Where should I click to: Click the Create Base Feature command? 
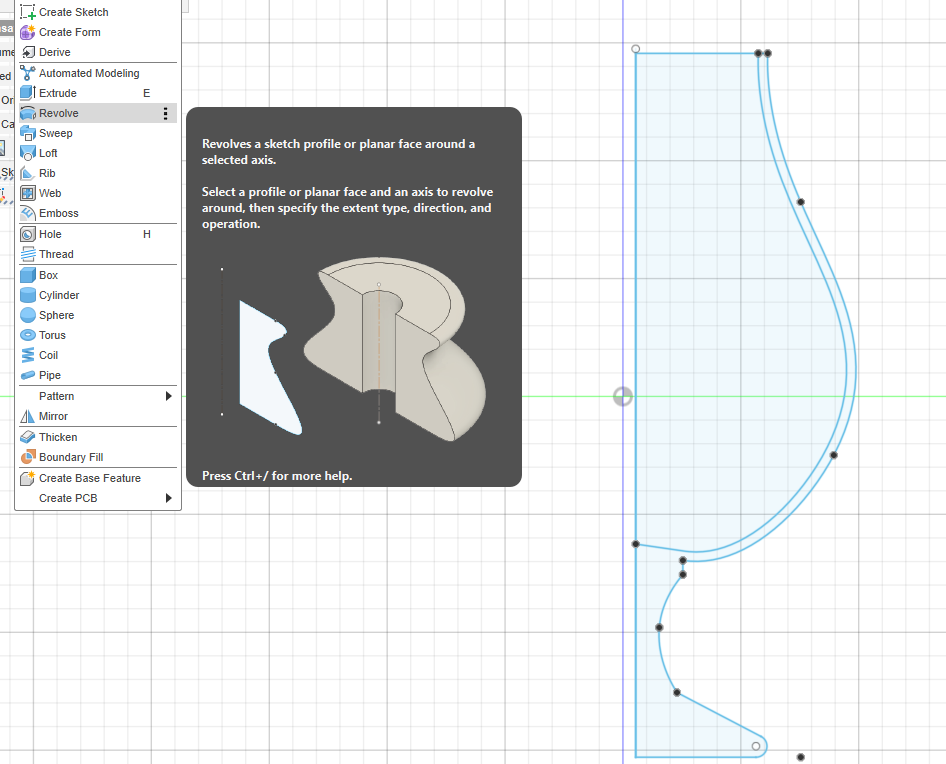point(90,478)
